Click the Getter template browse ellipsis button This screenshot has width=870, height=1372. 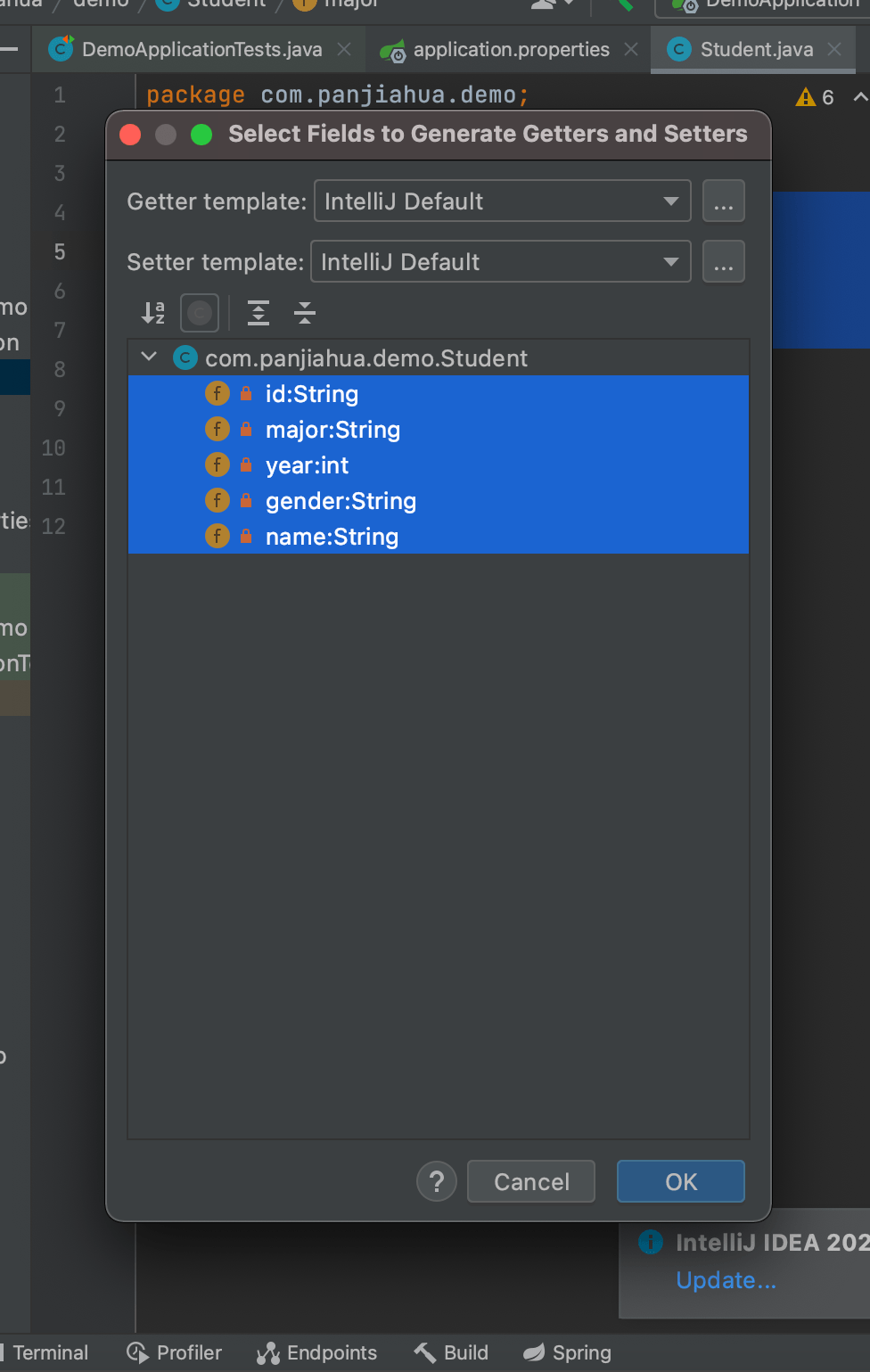[723, 201]
